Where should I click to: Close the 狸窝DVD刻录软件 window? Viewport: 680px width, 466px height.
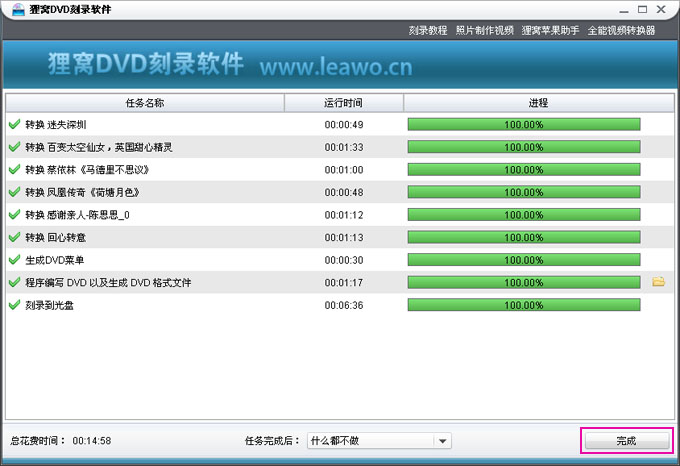(661, 9)
